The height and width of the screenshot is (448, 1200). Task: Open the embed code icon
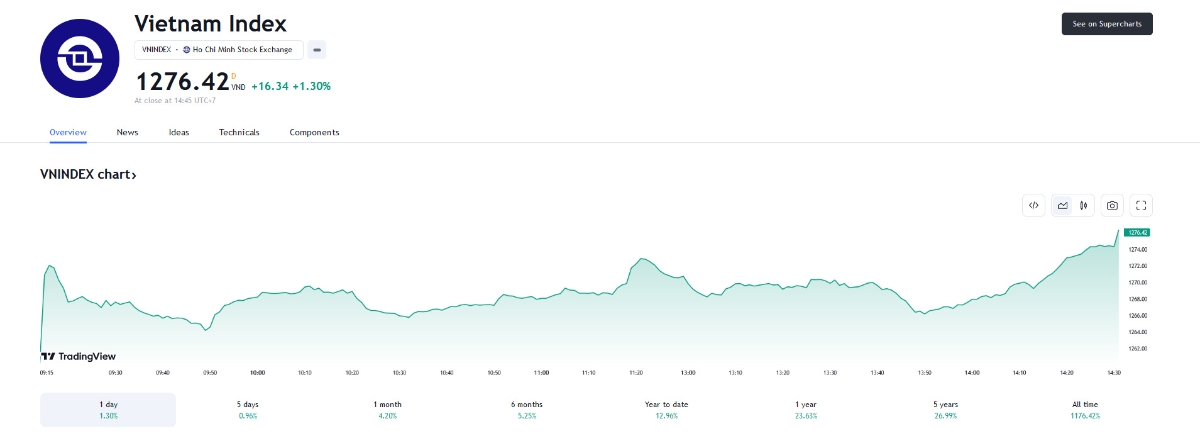[x=1034, y=205]
